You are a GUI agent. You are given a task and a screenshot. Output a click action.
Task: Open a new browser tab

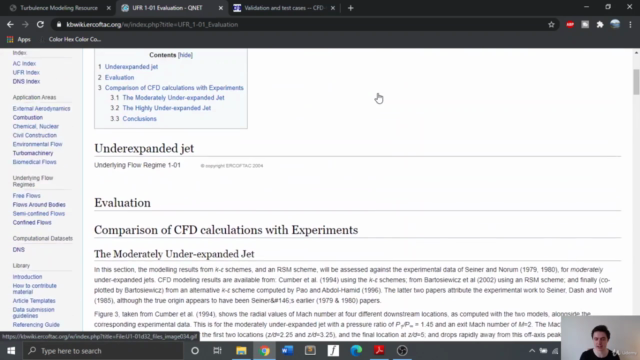pos(351,8)
